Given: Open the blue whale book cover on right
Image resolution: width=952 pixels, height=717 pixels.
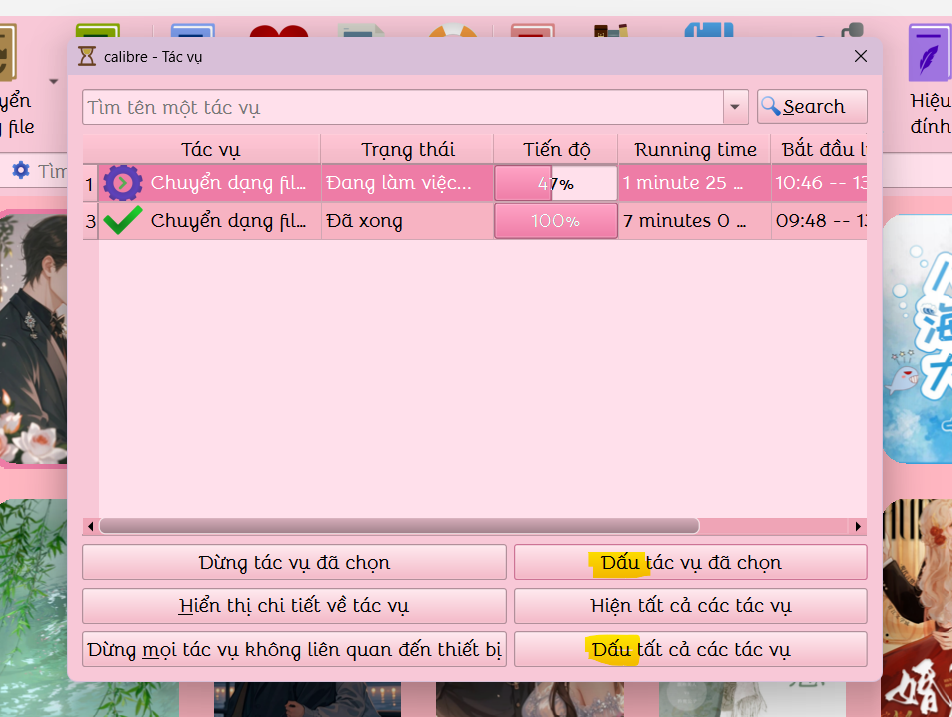Looking at the screenshot, I should [917, 339].
